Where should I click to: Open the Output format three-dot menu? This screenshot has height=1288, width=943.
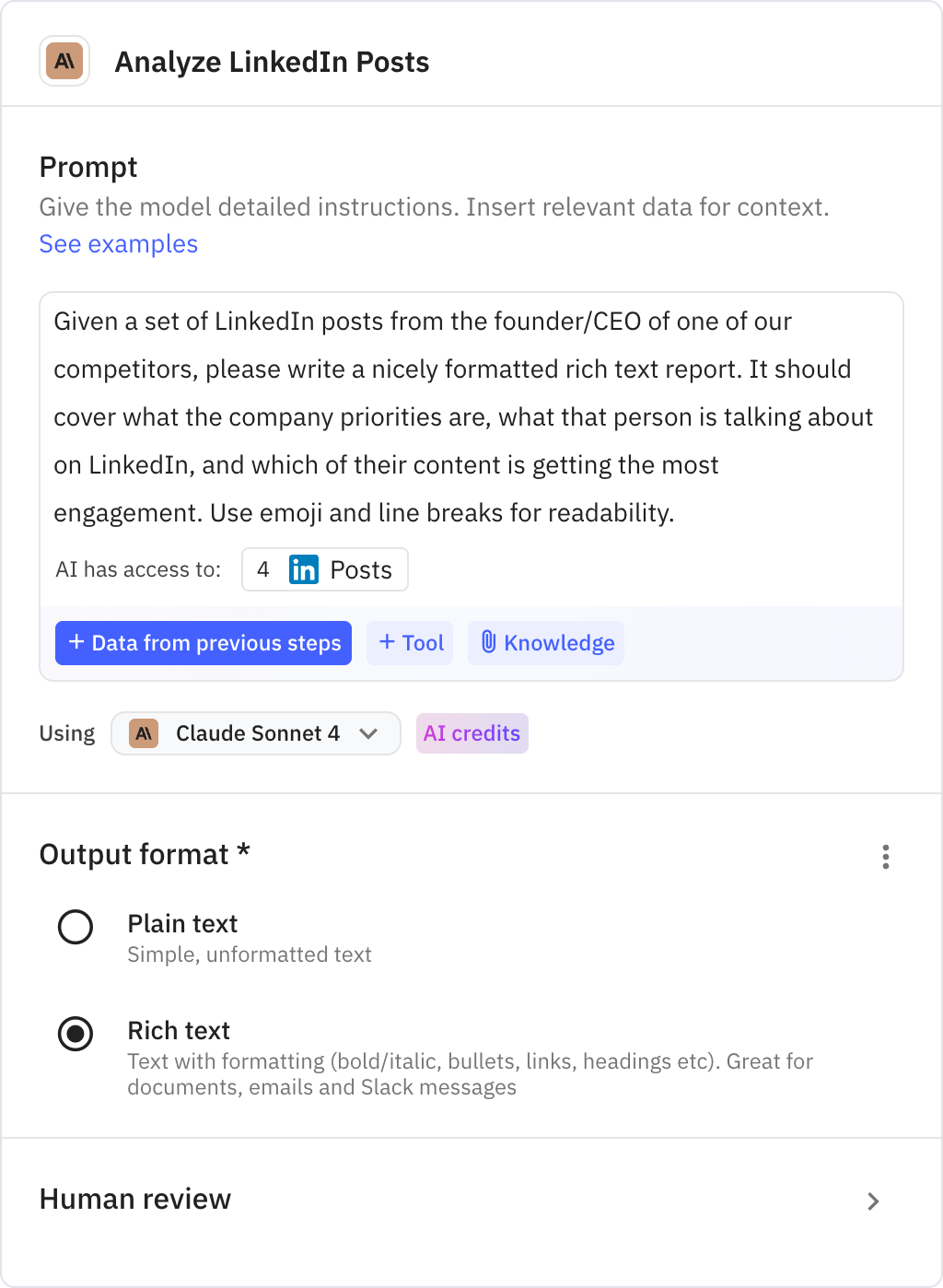click(x=886, y=857)
